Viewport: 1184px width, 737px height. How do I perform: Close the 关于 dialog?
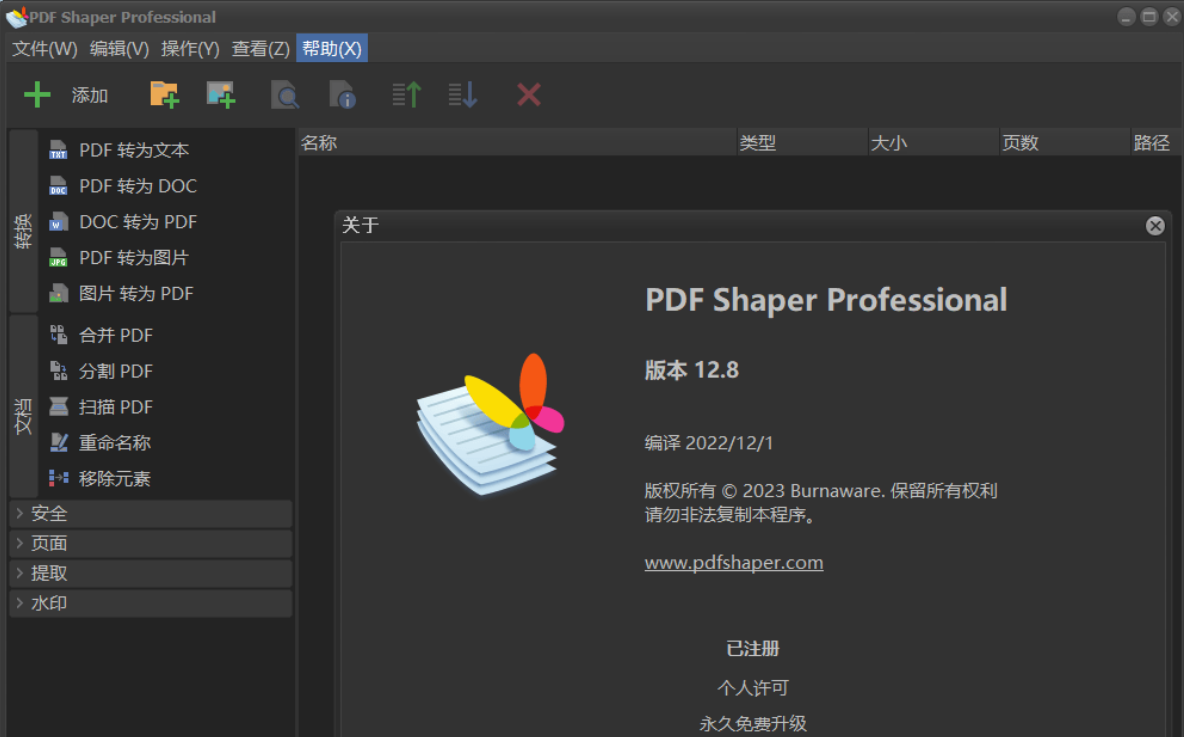pyautogui.click(x=1155, y=225)
